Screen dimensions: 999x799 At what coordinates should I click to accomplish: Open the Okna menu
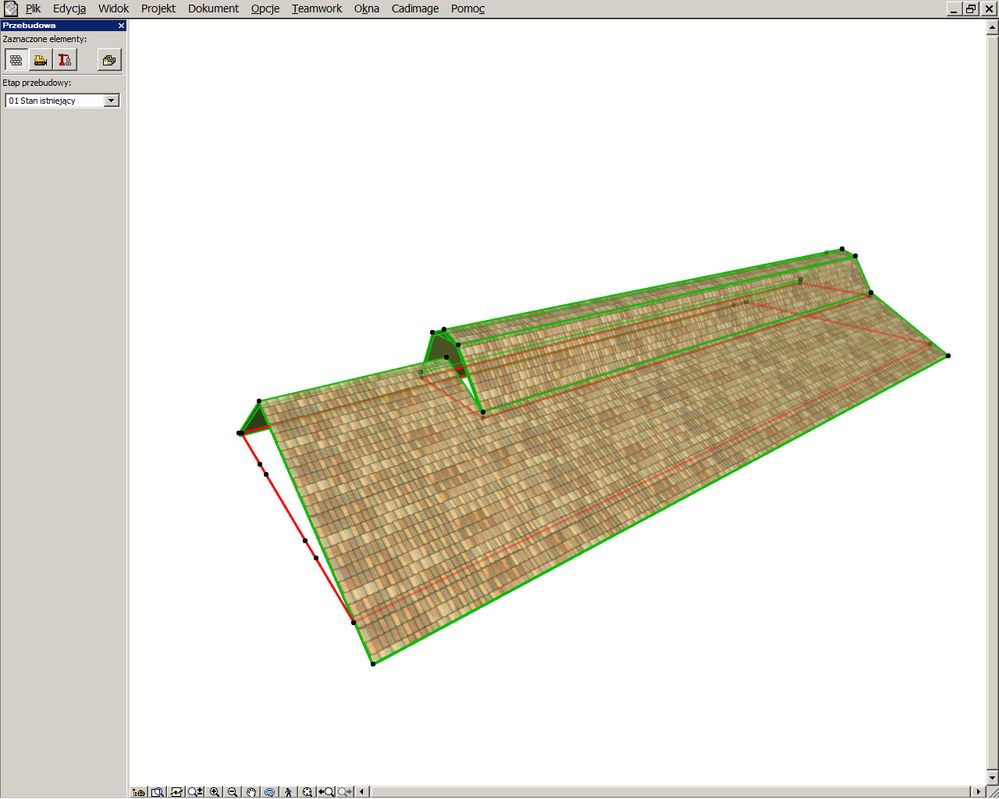click(x=366, y=9)
